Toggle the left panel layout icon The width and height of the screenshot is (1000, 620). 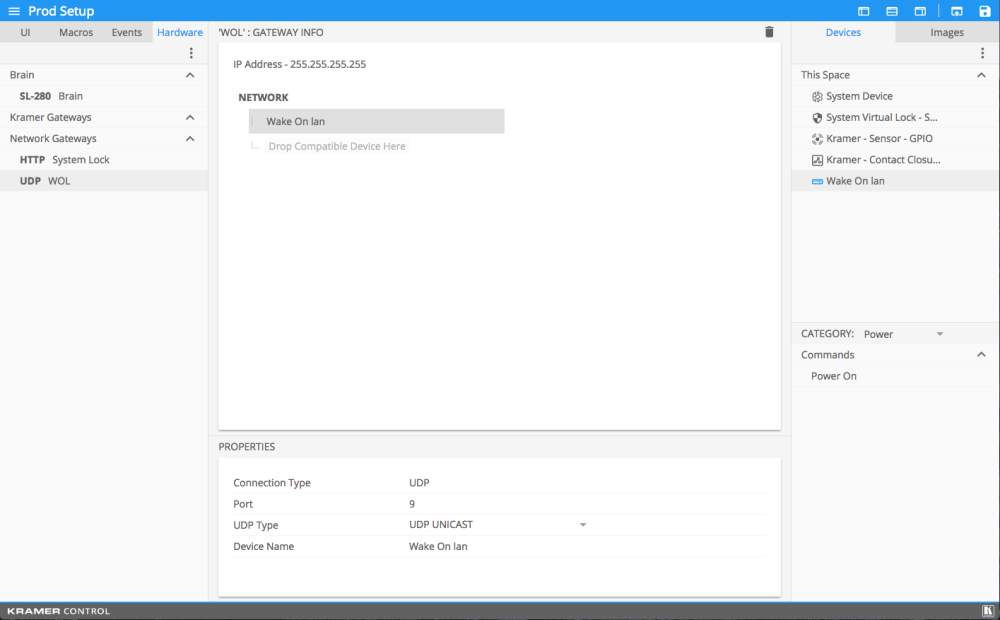[x=864, y=11]
